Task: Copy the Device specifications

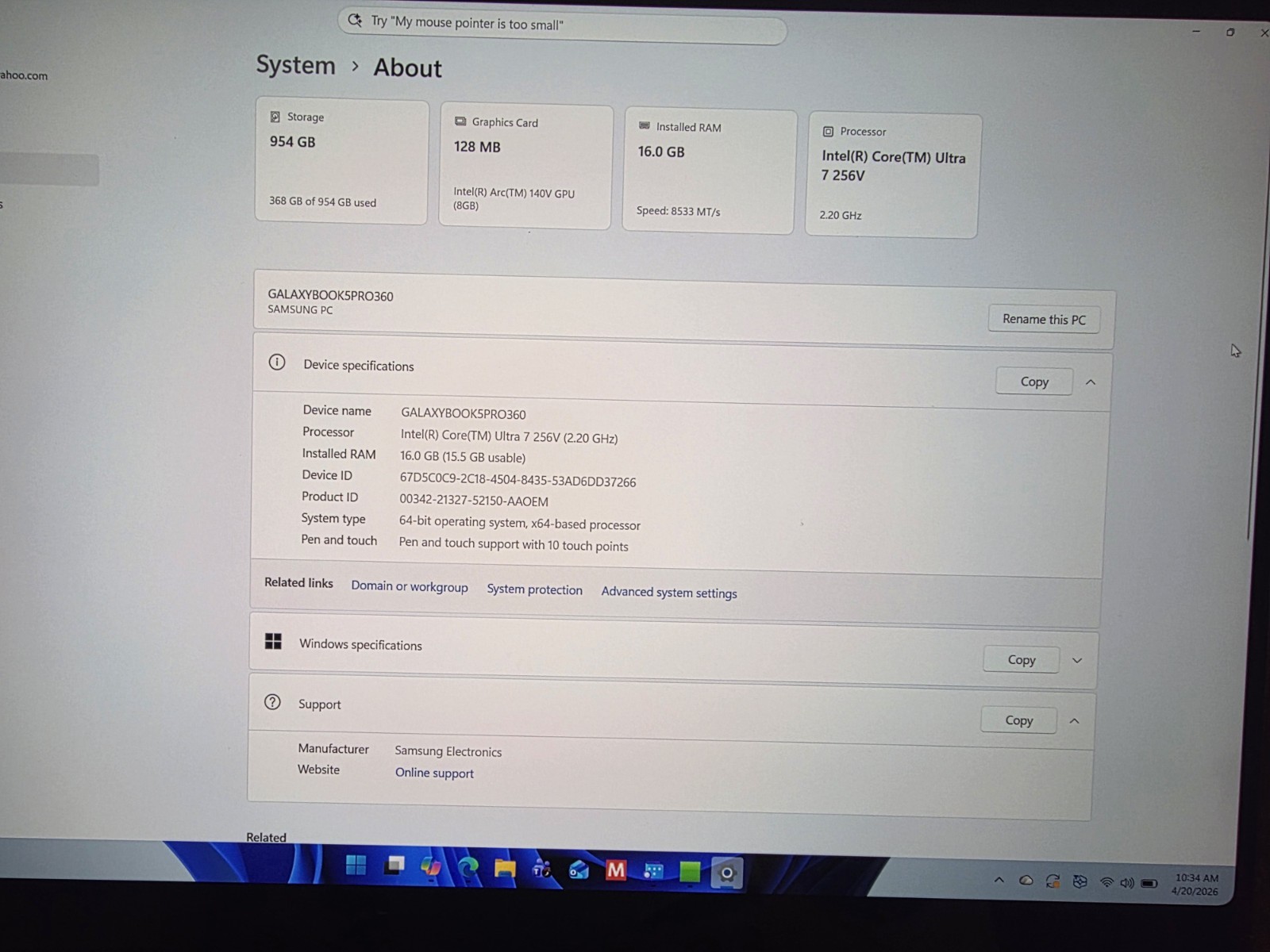Action: pos(1034,382)
